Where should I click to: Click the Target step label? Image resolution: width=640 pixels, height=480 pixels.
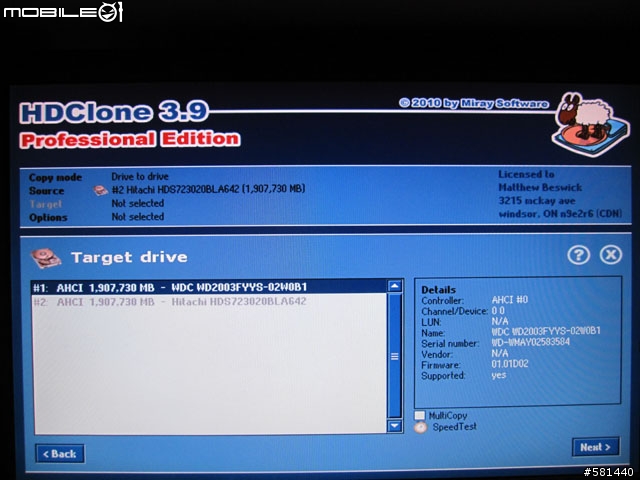click(x=46, y=204)
